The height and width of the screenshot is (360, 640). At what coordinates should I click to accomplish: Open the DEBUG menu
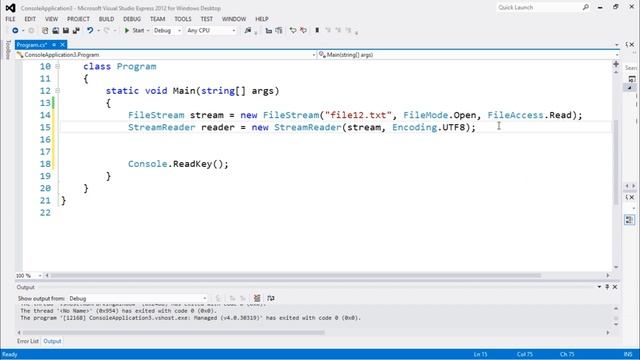pyautogui.click(x=132, y=19)
